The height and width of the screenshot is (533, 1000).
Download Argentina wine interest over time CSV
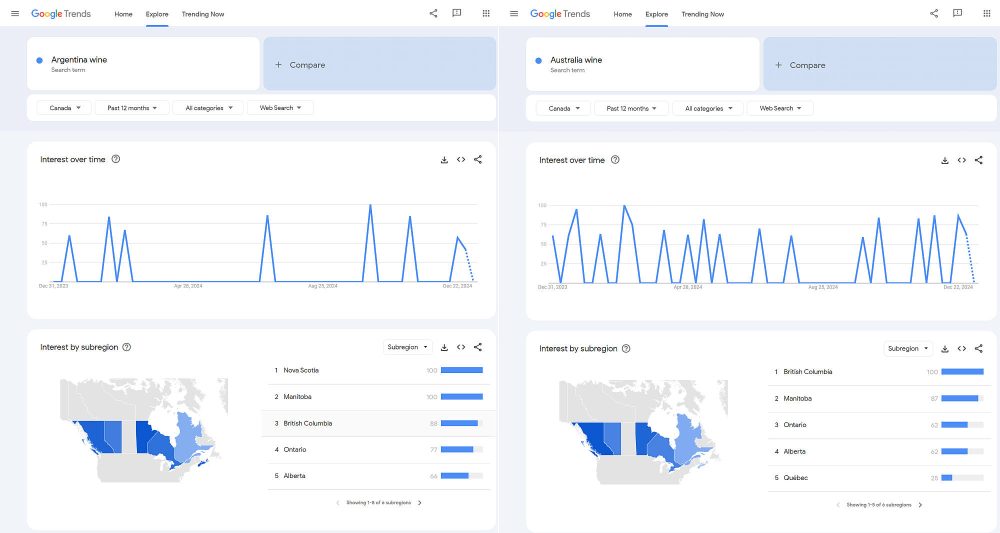[445, 160]
